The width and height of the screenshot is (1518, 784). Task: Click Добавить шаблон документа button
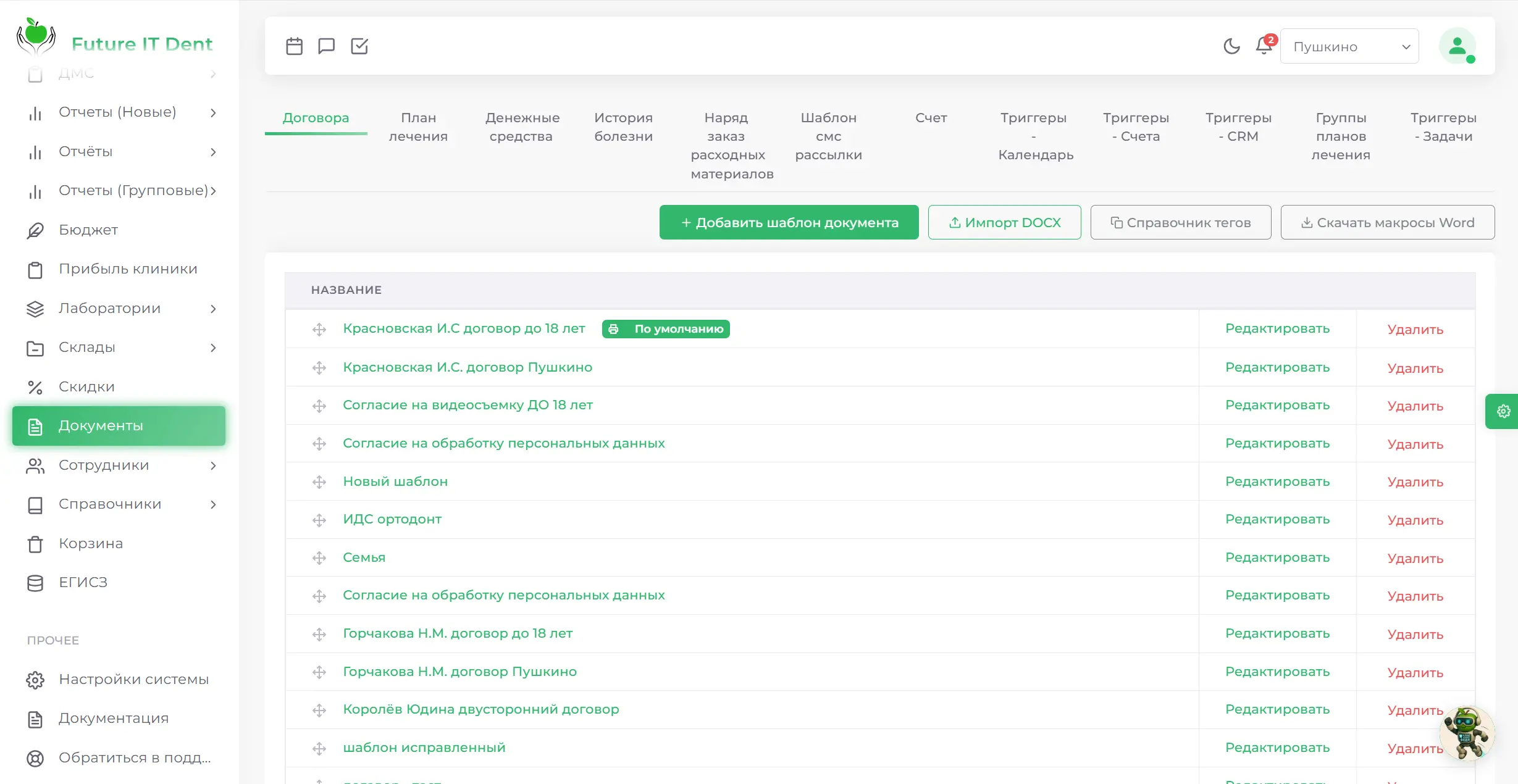[789, 222]
